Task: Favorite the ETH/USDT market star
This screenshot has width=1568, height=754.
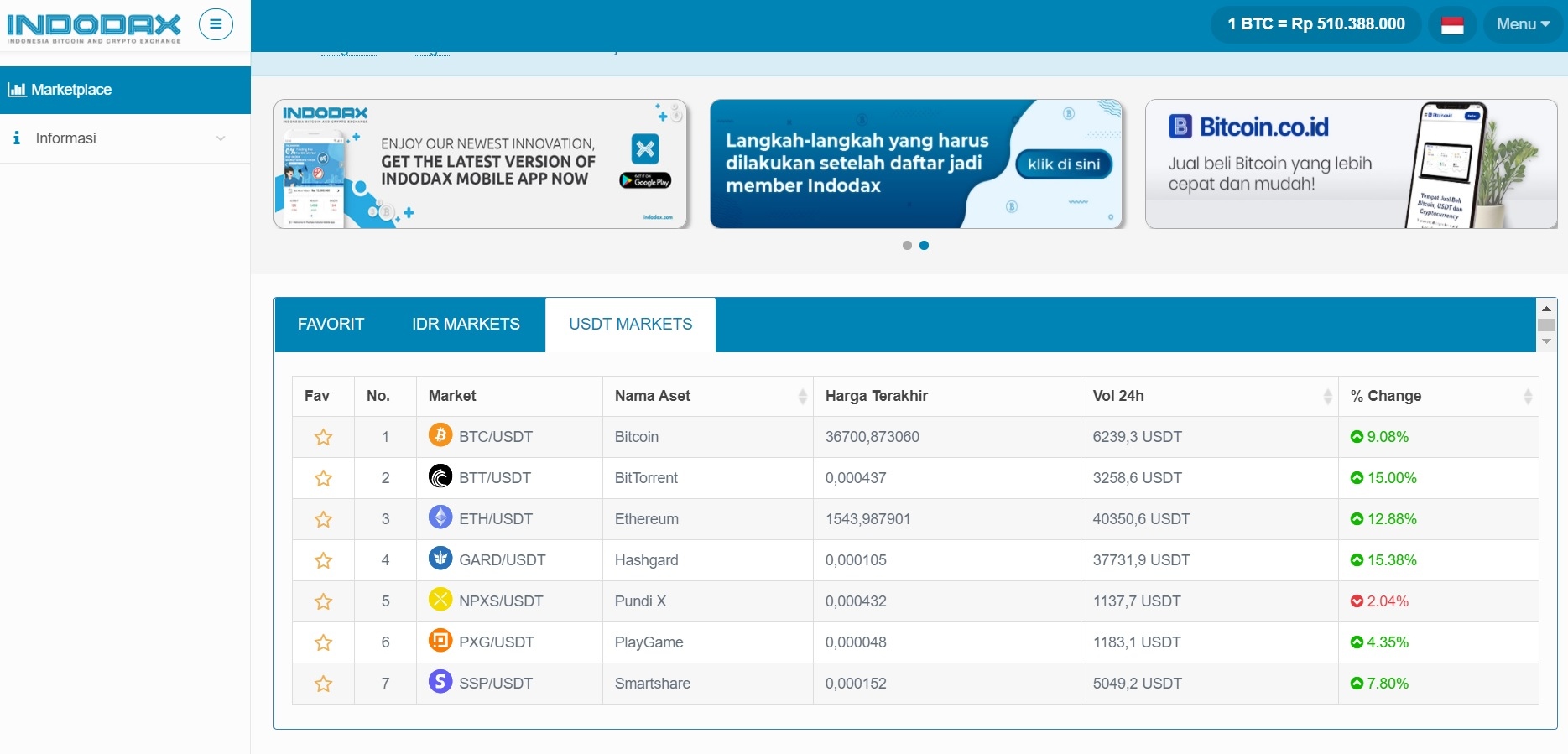Action: tap(323, 519)
